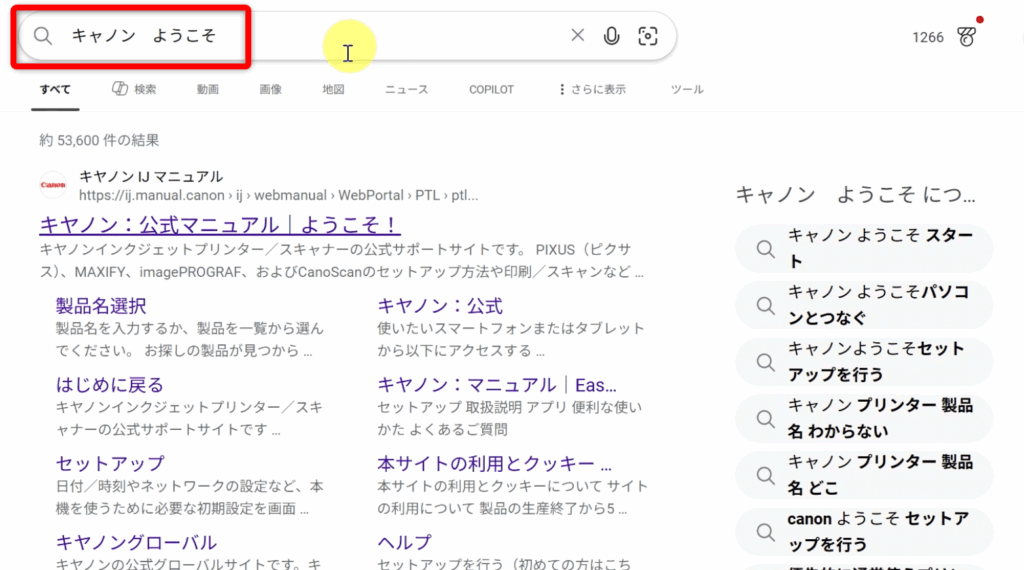Select キヤノン プリンター 製品名 どこ suggestion
Image resolution: width=1024 pixels, height=570 pixels.
click(x=880, y=475)
